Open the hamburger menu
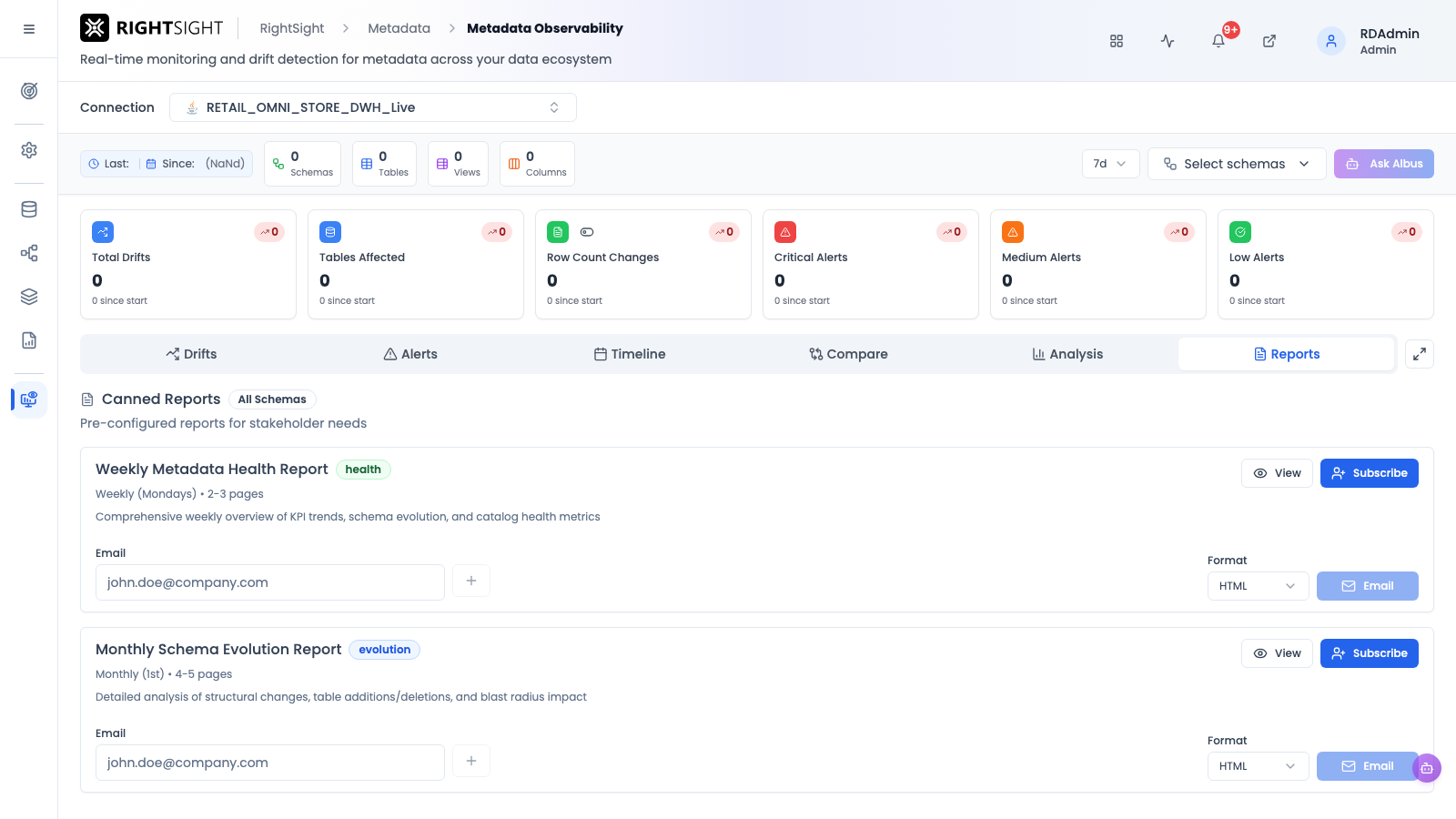 pos(29,29)
